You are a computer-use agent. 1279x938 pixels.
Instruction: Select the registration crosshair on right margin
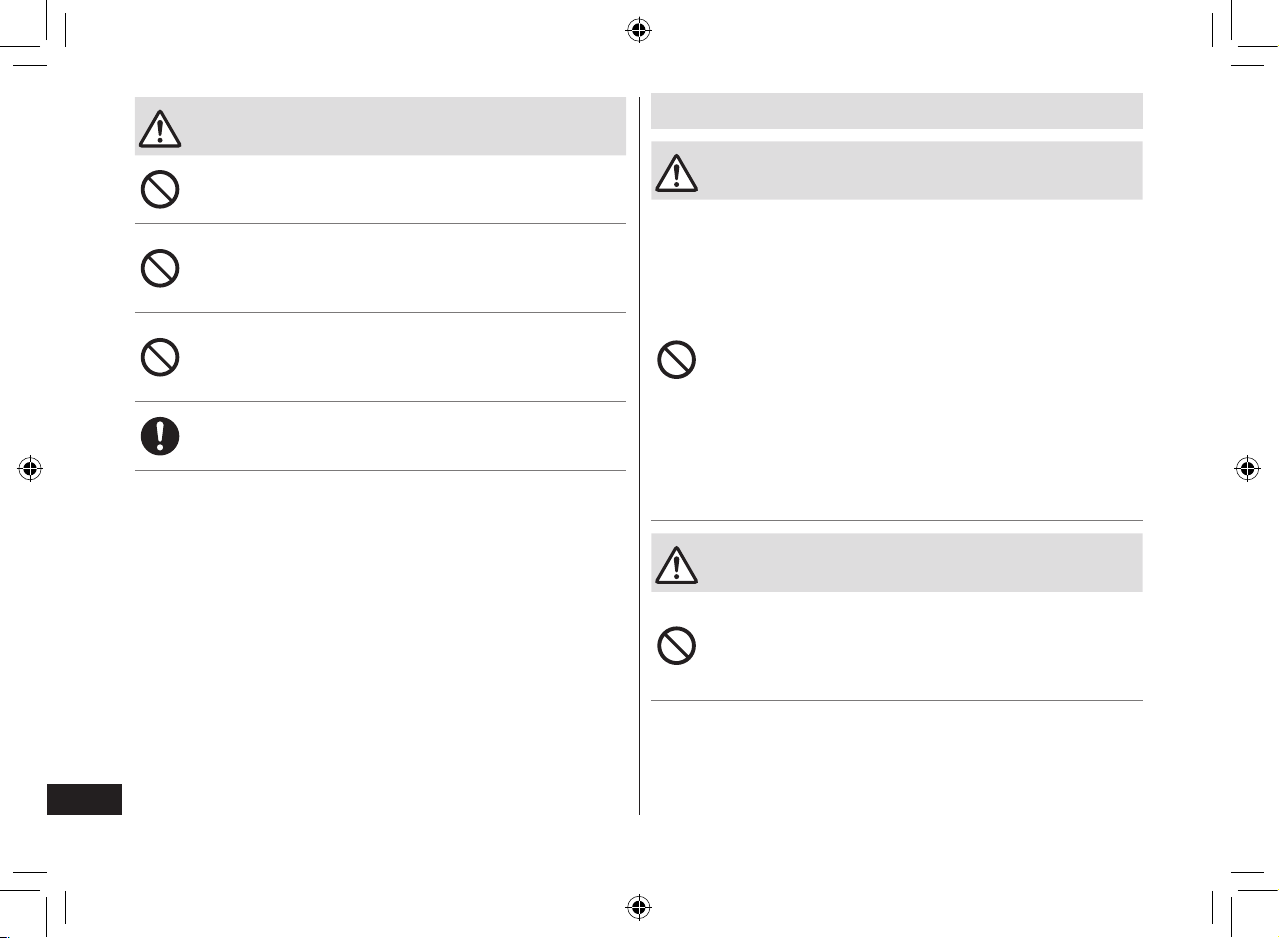pyautogui.click(x=1247, y=469)
